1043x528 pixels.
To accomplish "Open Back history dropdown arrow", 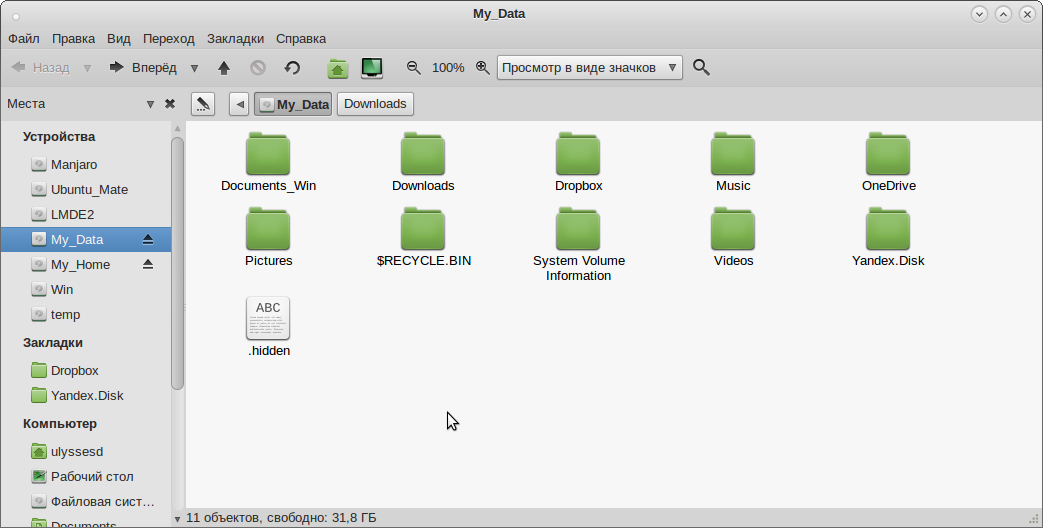I will [x=87, y=68].
